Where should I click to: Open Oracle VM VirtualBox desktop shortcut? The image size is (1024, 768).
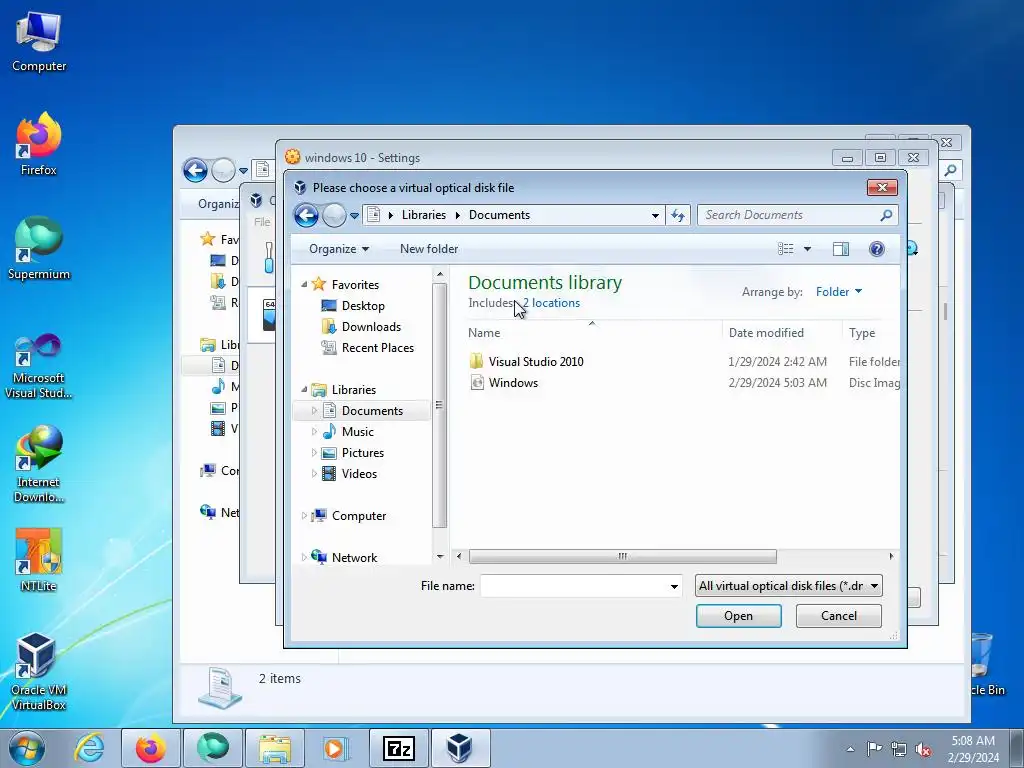[x=39, y=672]
